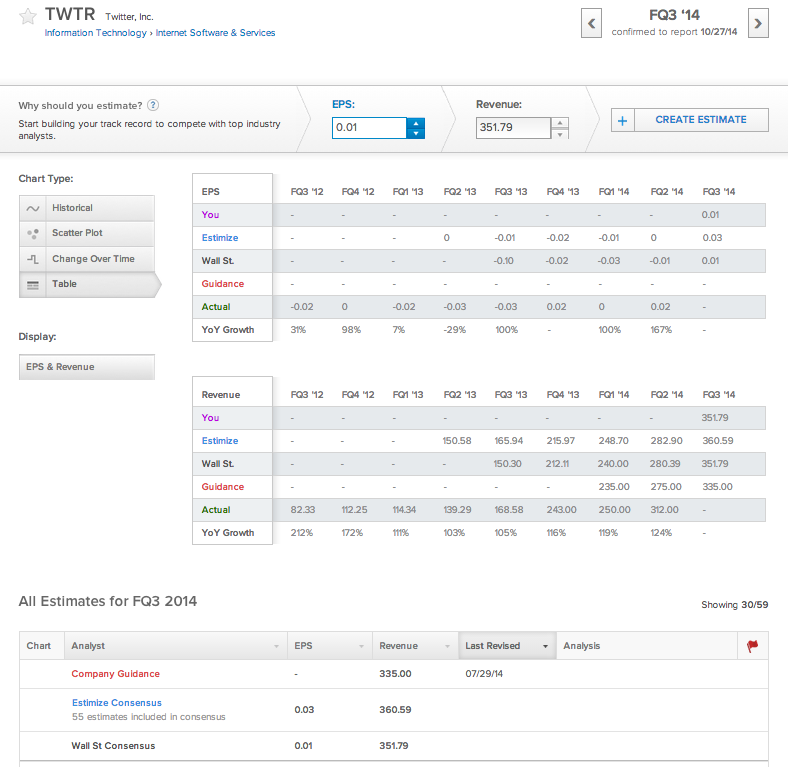Click the 'confirmed to report 10/27/14' text
Screen dimensions: 788x767
coord(674,32)
